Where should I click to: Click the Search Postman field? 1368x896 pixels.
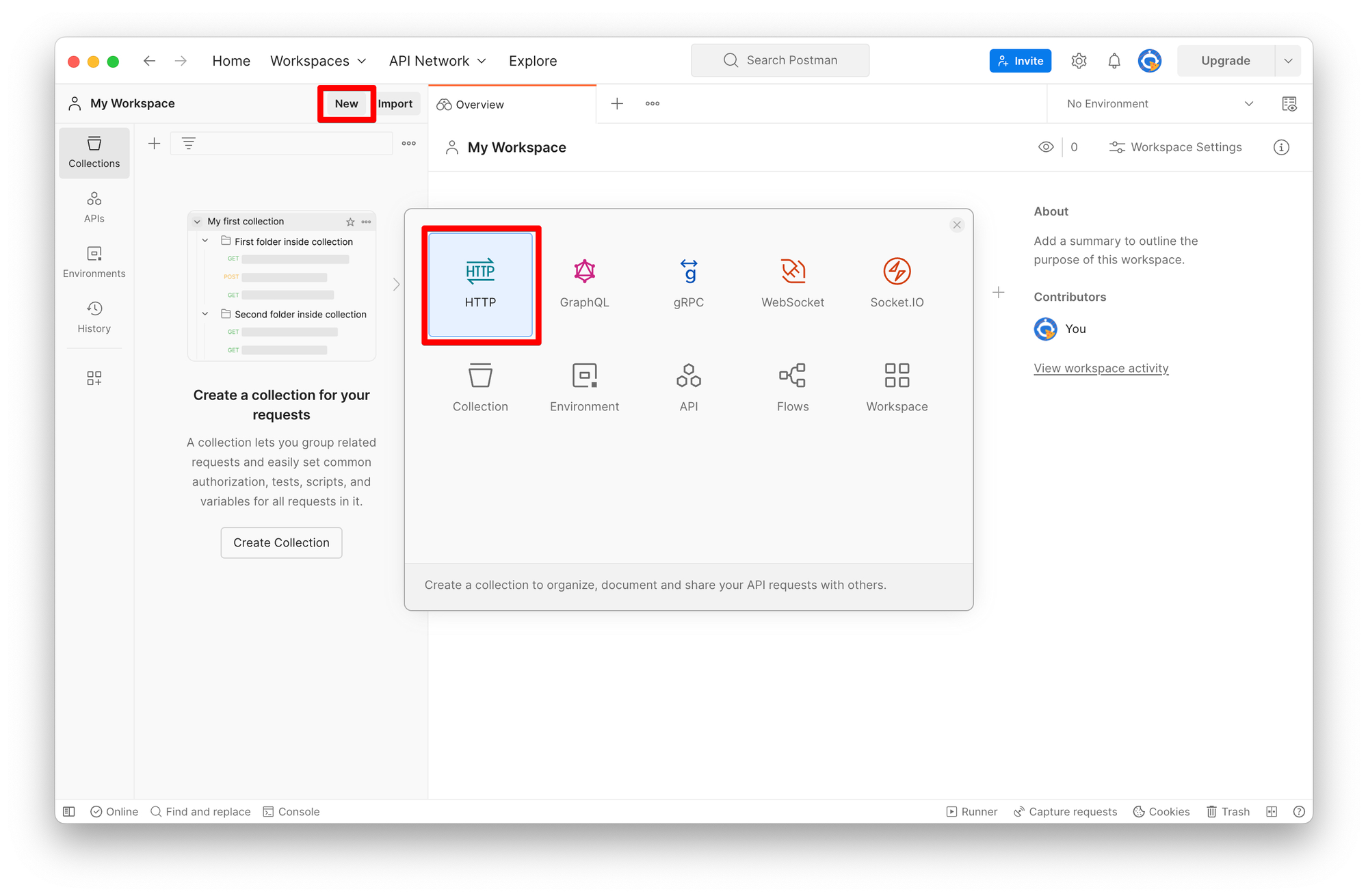point(780,60)
